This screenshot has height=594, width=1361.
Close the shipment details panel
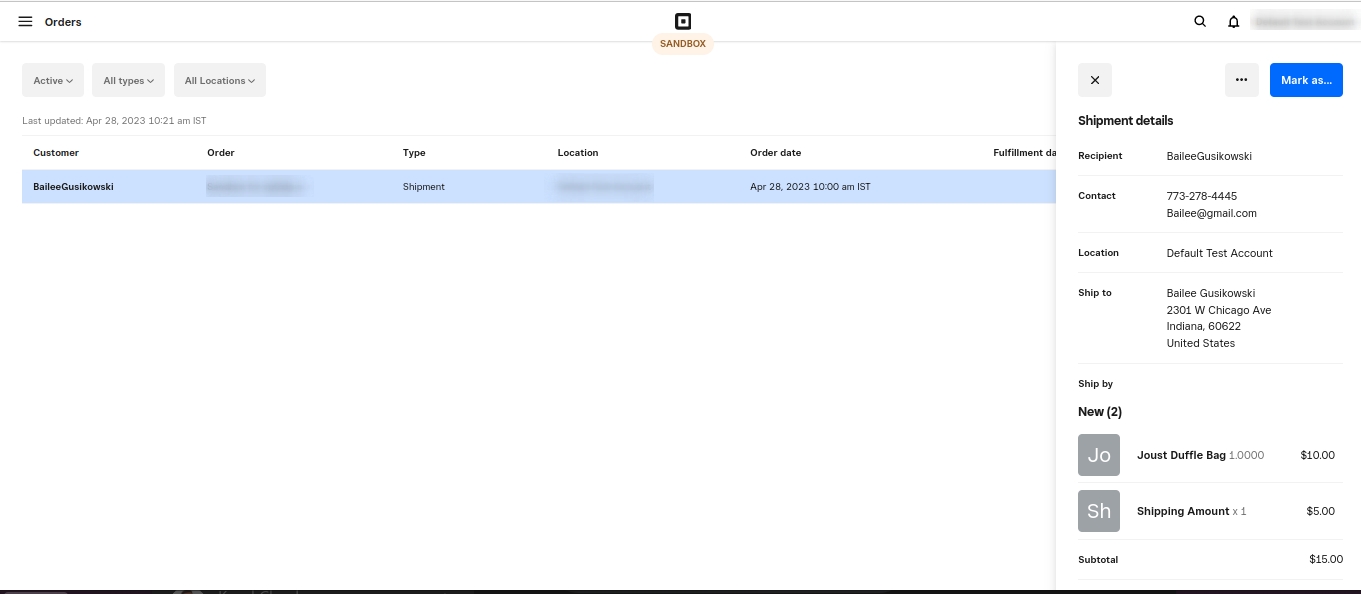(x=1094, y=80)
